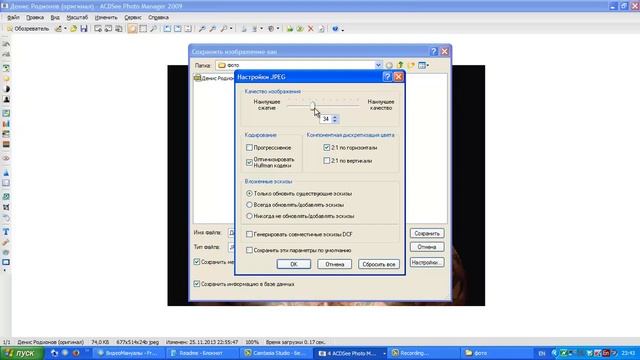Increase JPEG quality value with spinner up arrow
The height and width of the screenshot is (360, 640).
coord(335,117)
